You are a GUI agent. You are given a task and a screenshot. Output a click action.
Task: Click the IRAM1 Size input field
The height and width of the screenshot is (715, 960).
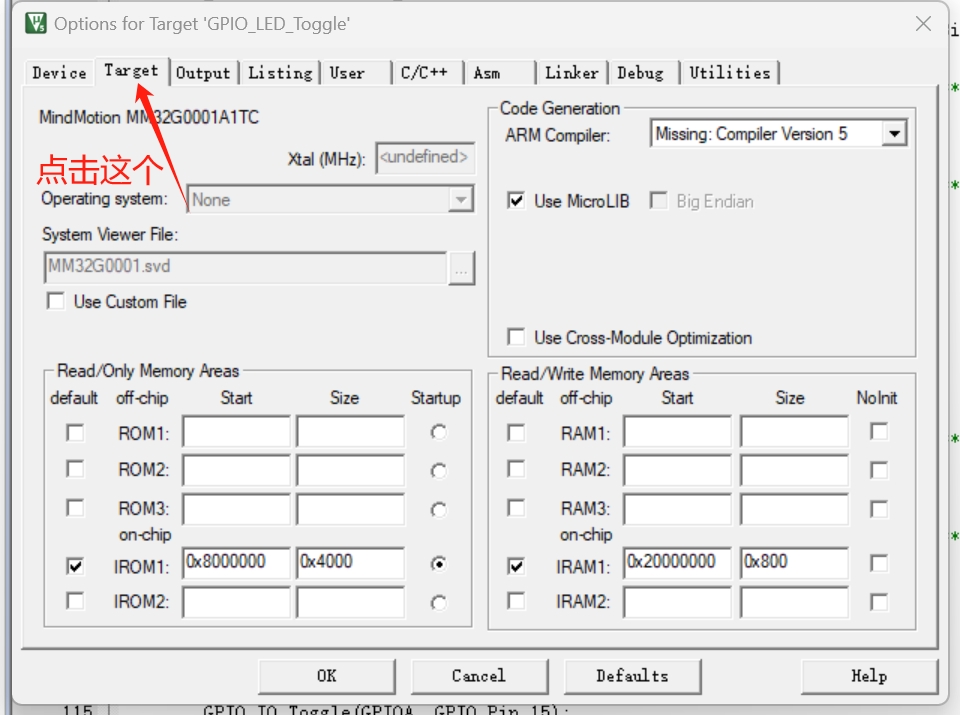[793, 564]
